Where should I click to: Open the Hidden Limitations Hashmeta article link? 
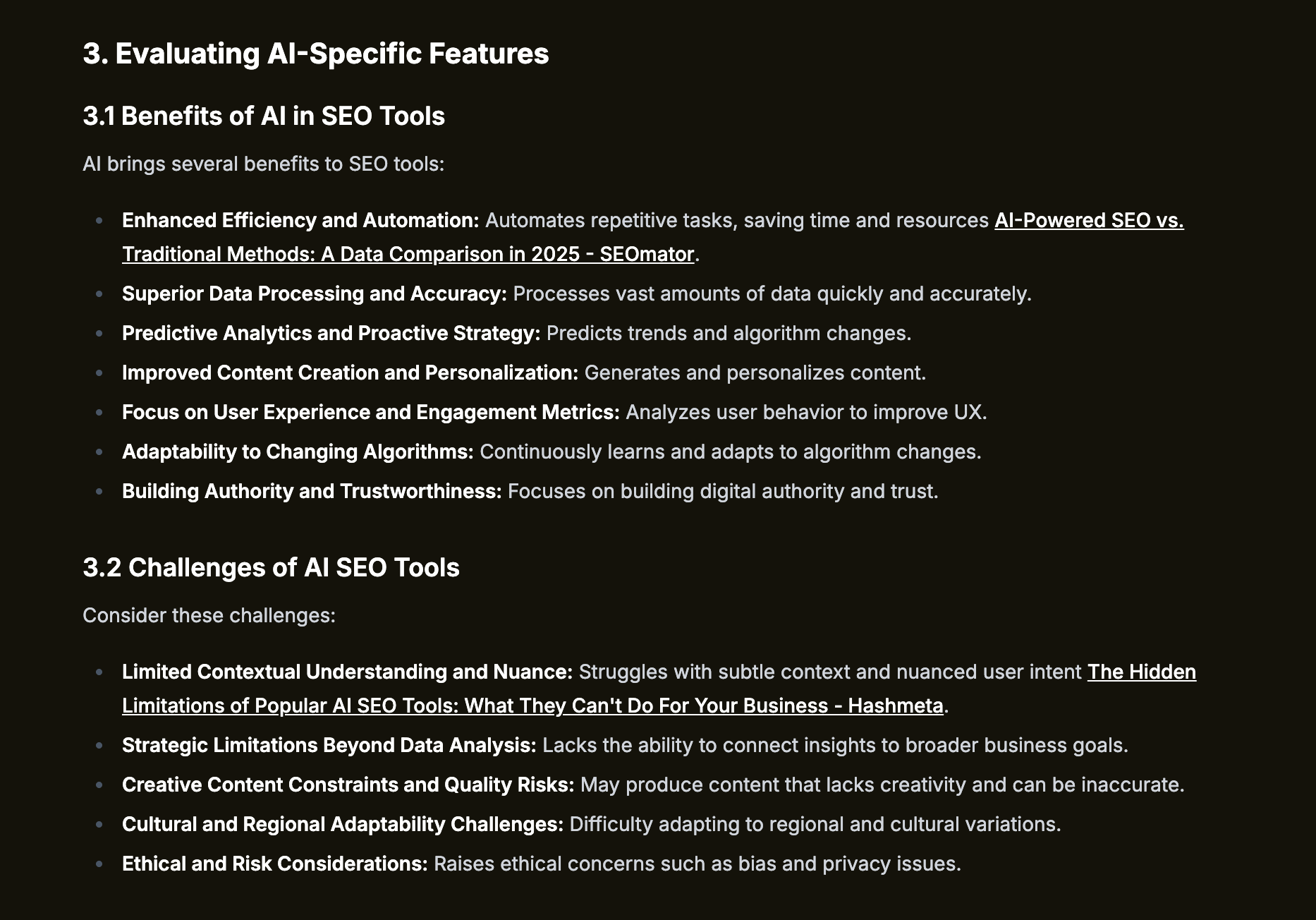click(532, 706)
